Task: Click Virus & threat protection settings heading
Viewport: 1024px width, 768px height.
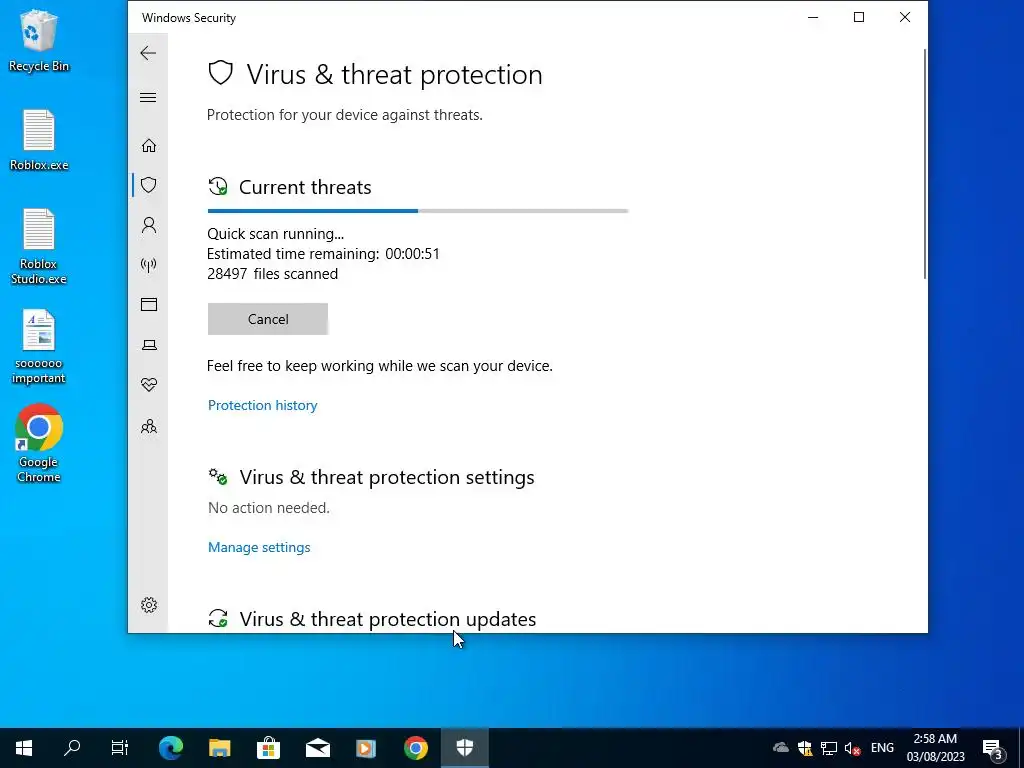Action: (x=387, y=477)
